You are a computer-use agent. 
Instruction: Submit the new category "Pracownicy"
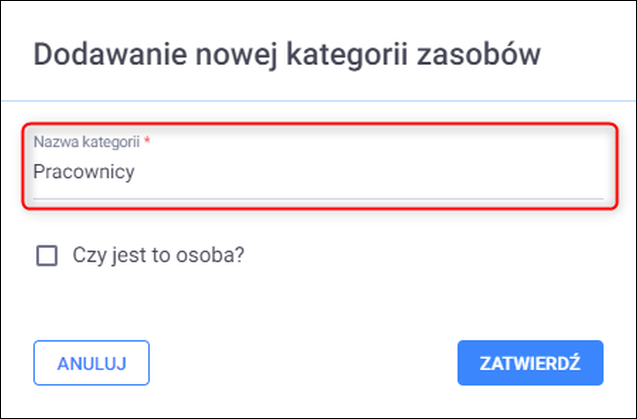tap(530, 363)
